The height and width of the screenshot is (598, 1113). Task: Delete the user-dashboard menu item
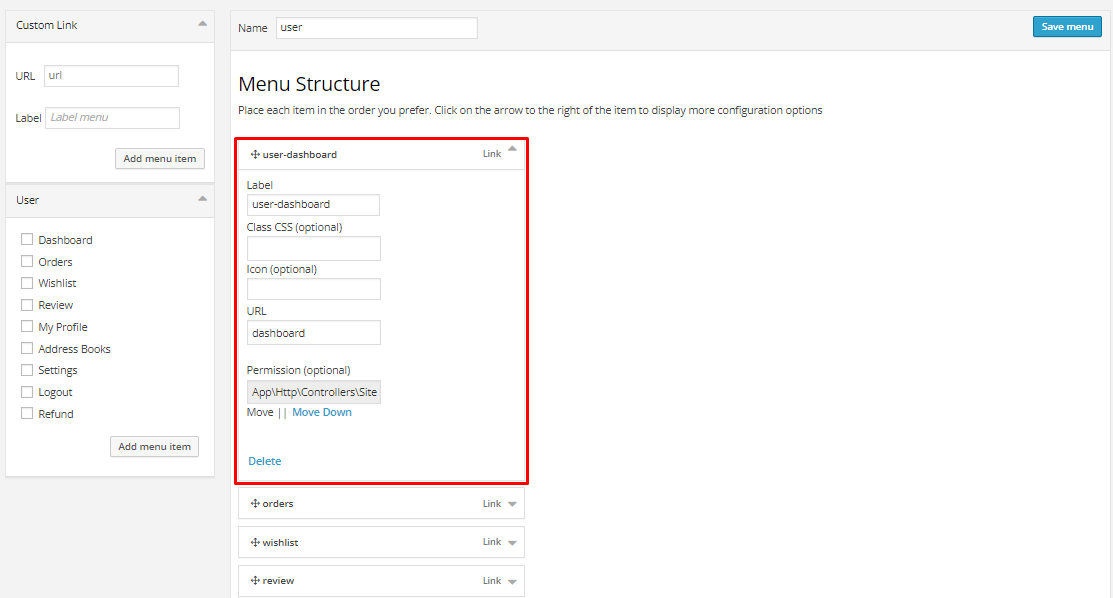(265, 461)
